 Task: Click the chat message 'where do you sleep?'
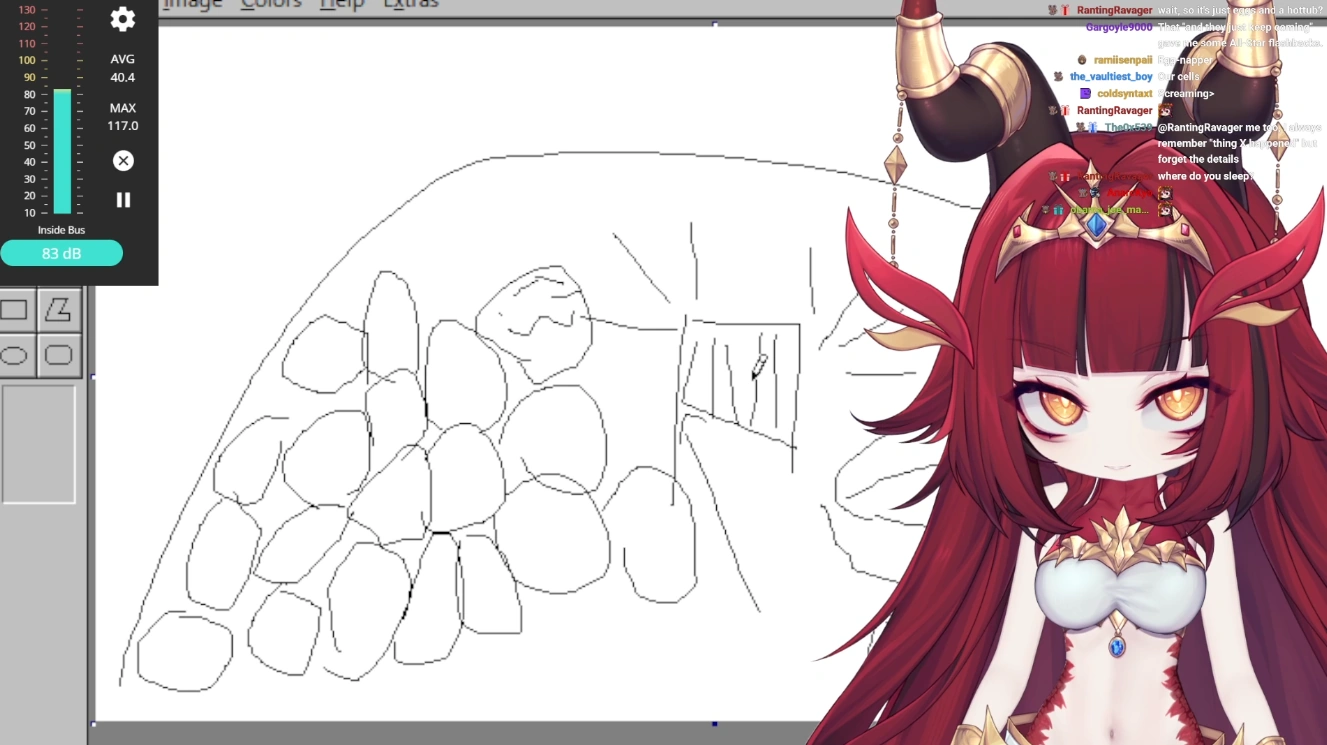click(x=1205, y=176)
